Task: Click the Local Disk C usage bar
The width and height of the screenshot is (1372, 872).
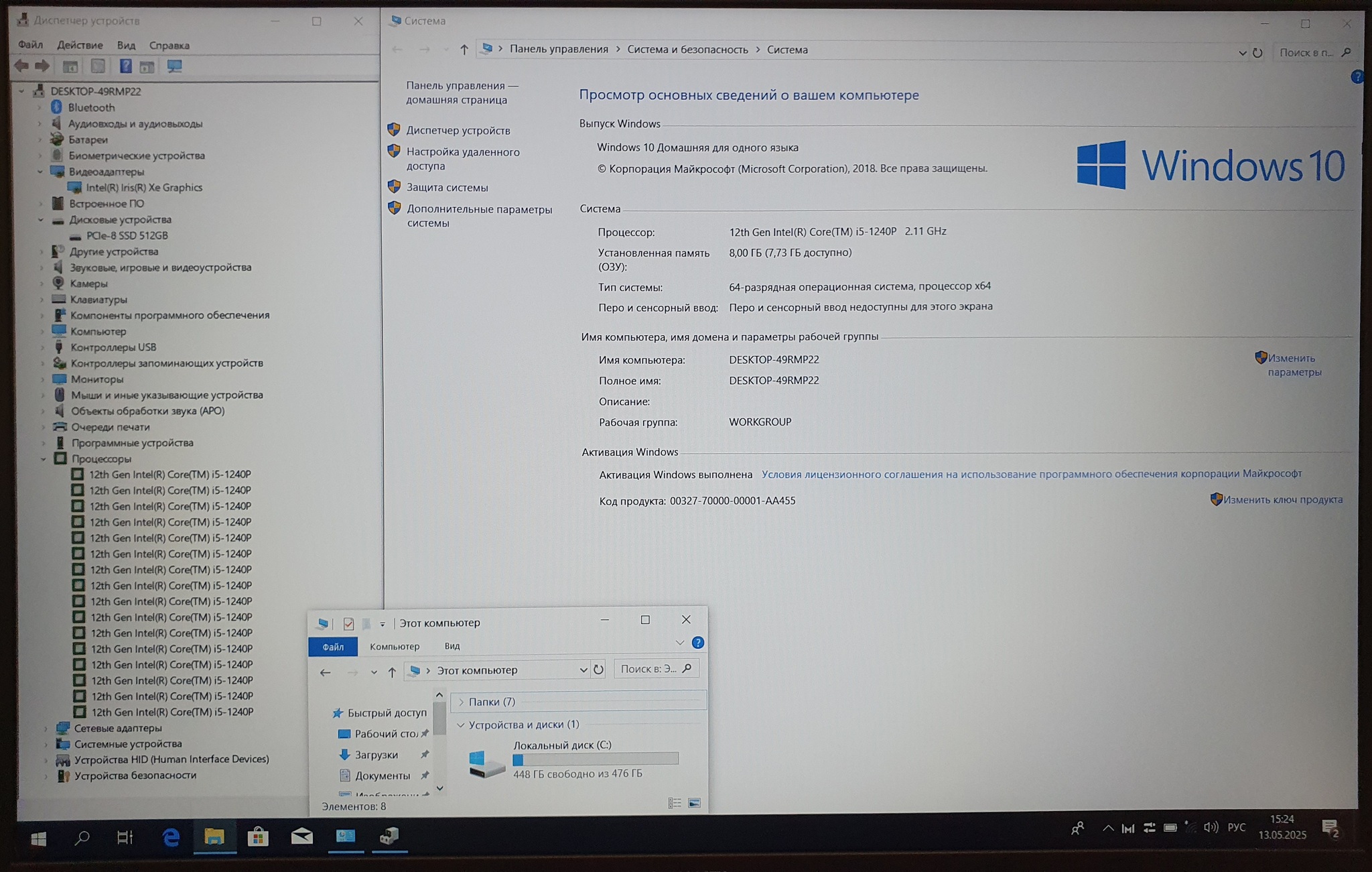Action: pyautogui.click(x=595, y=759)
